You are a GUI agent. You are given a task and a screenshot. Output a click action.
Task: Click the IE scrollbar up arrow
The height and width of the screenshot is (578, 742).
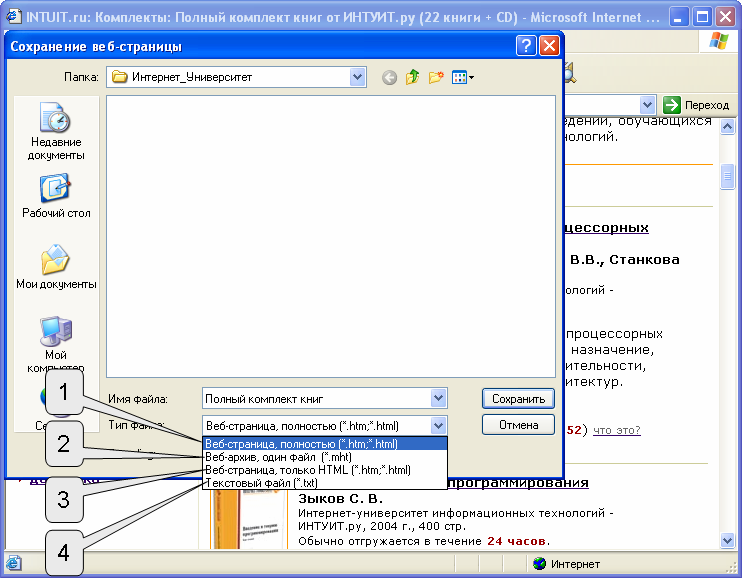coord(727,127)
